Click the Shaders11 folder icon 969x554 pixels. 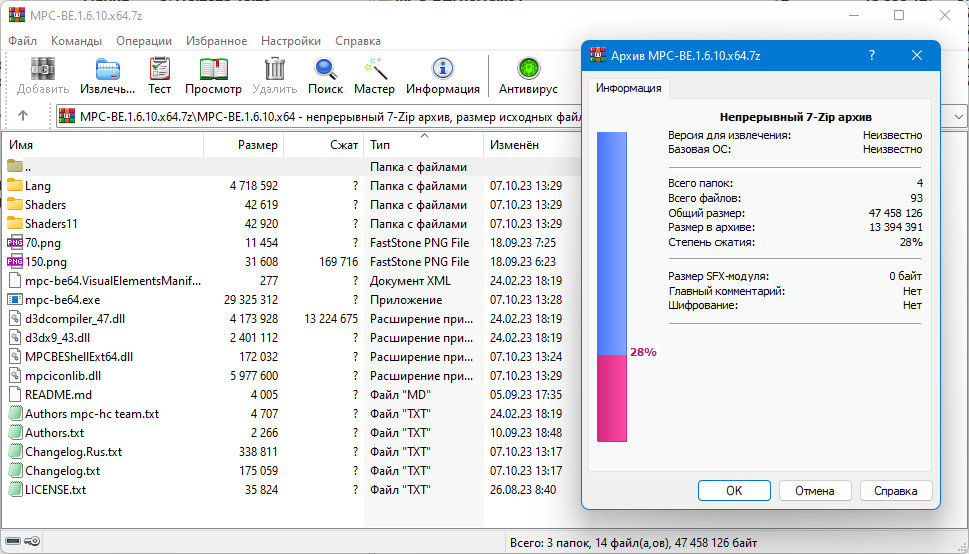15,223
